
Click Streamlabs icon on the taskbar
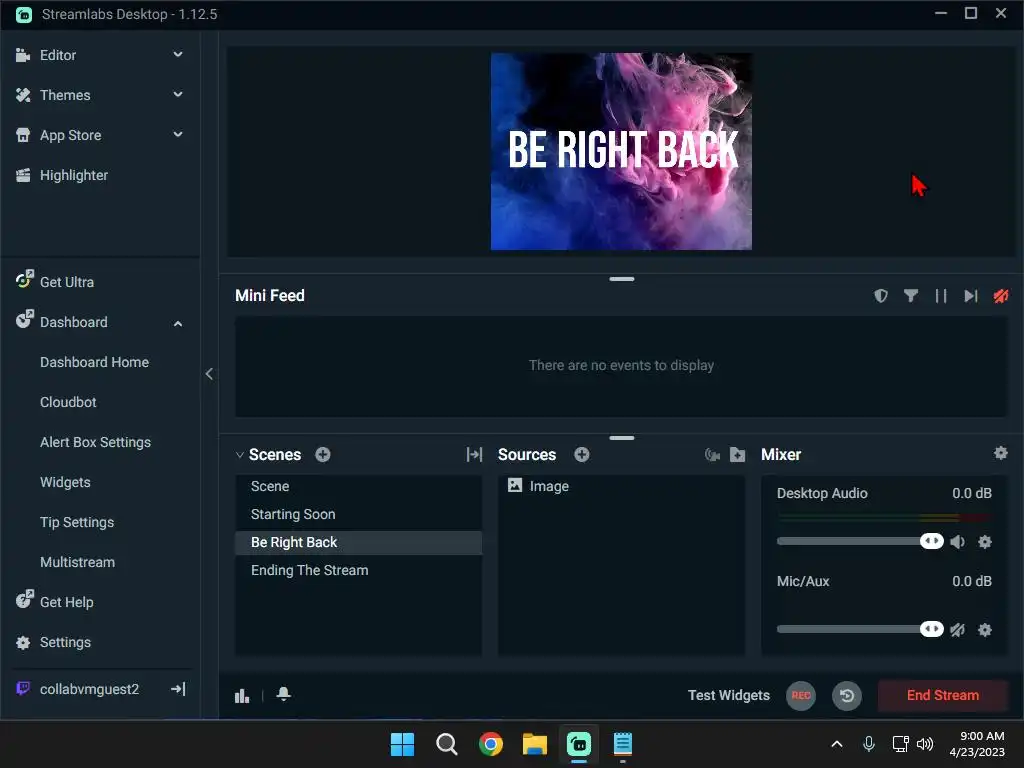[x=579, y=744]
